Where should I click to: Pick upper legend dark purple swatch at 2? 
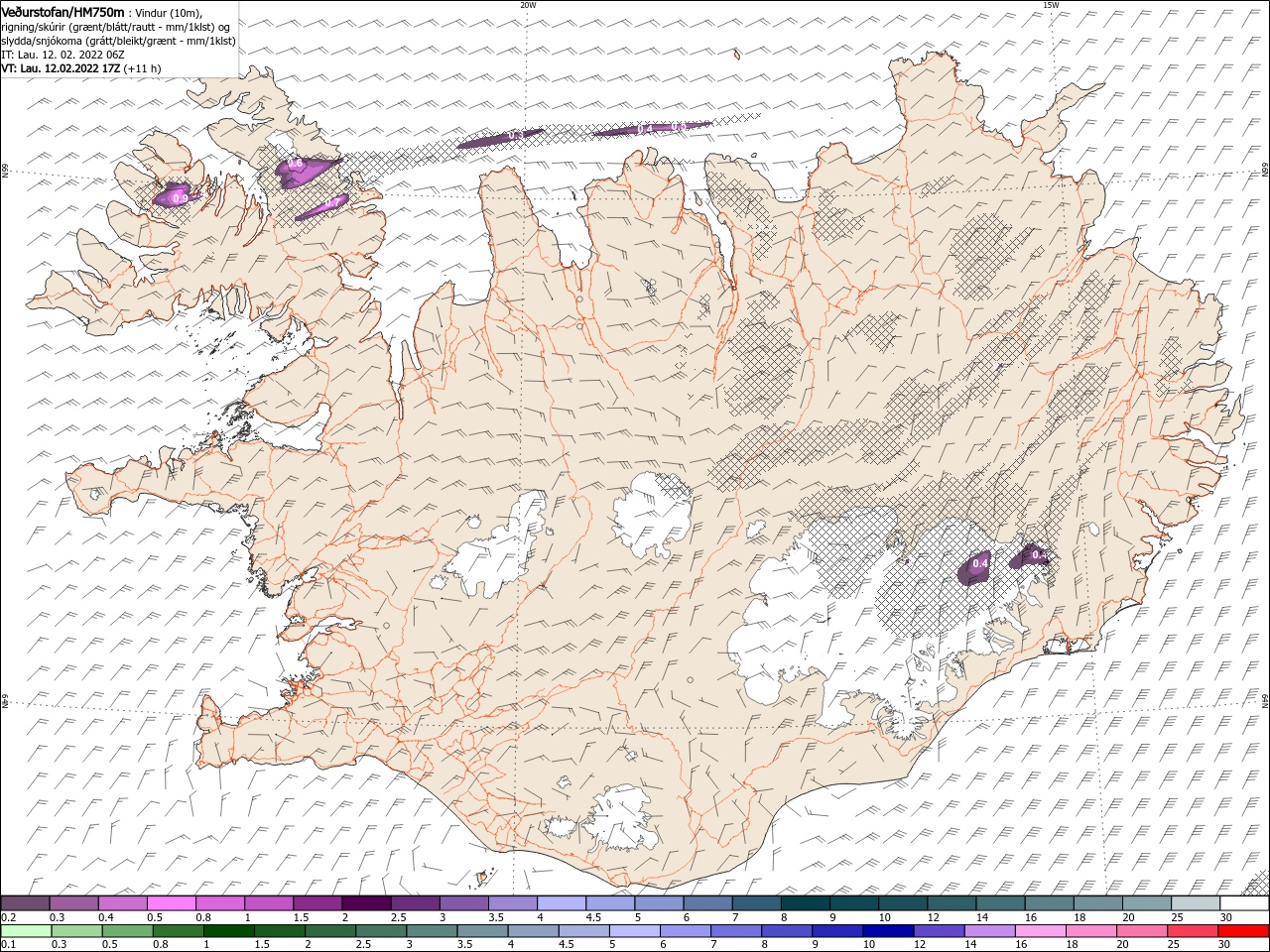[x=366, y=903]
